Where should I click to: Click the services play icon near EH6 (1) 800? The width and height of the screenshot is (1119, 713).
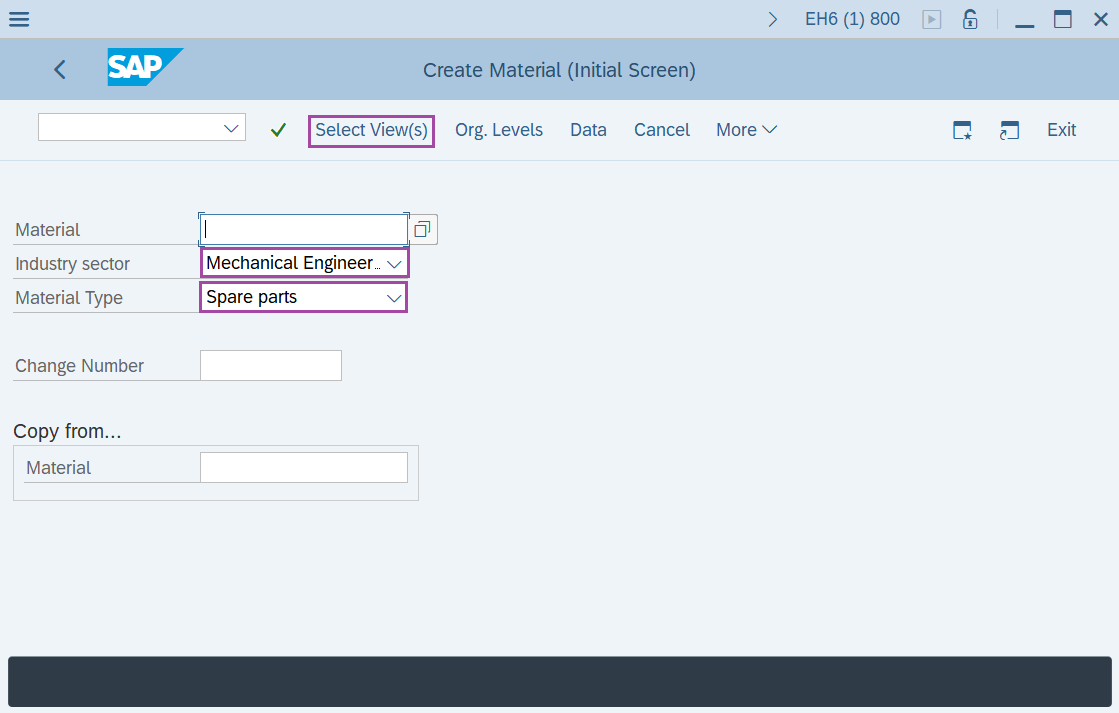click(x=931, y=18)
